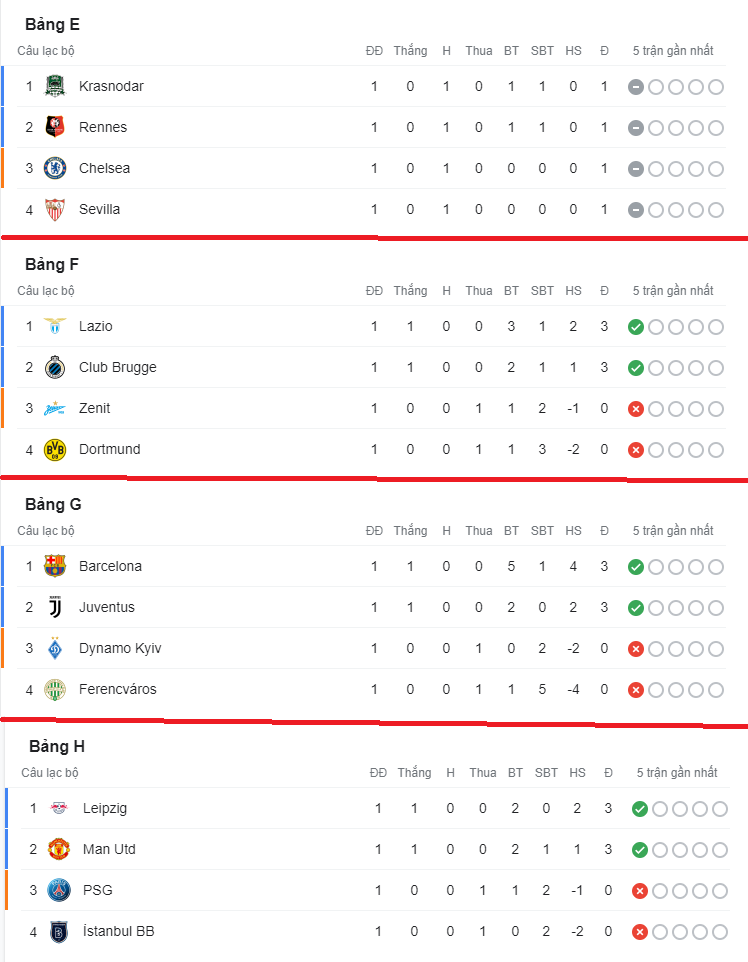Click Lazio's green win result indicator
This screenshot has width=748, height=962.
coord(636,327)
